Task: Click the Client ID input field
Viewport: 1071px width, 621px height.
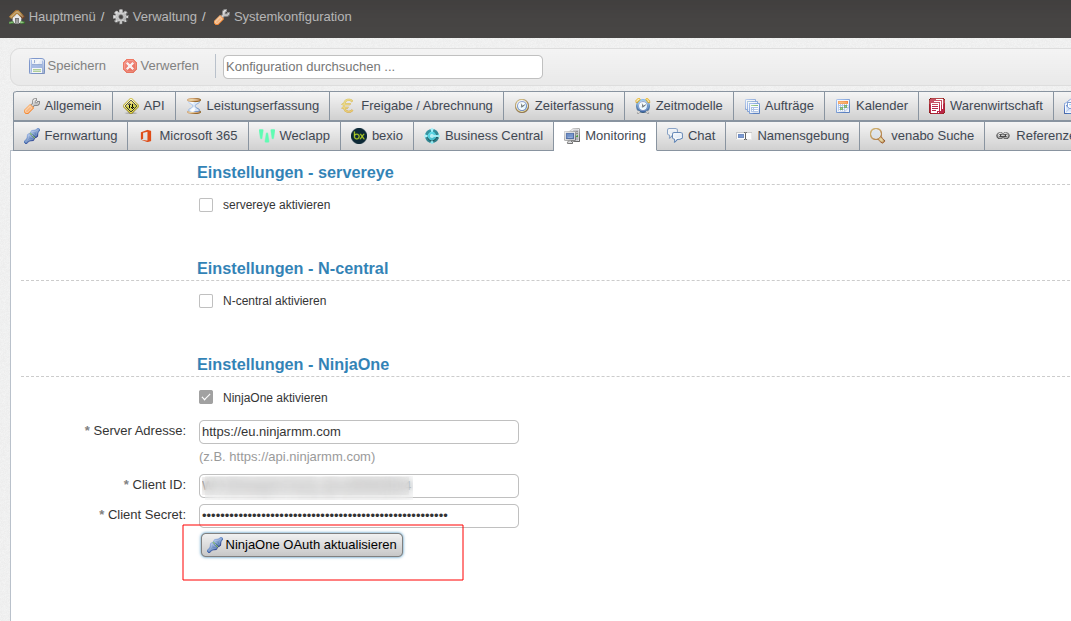Action: pos(359,486)
